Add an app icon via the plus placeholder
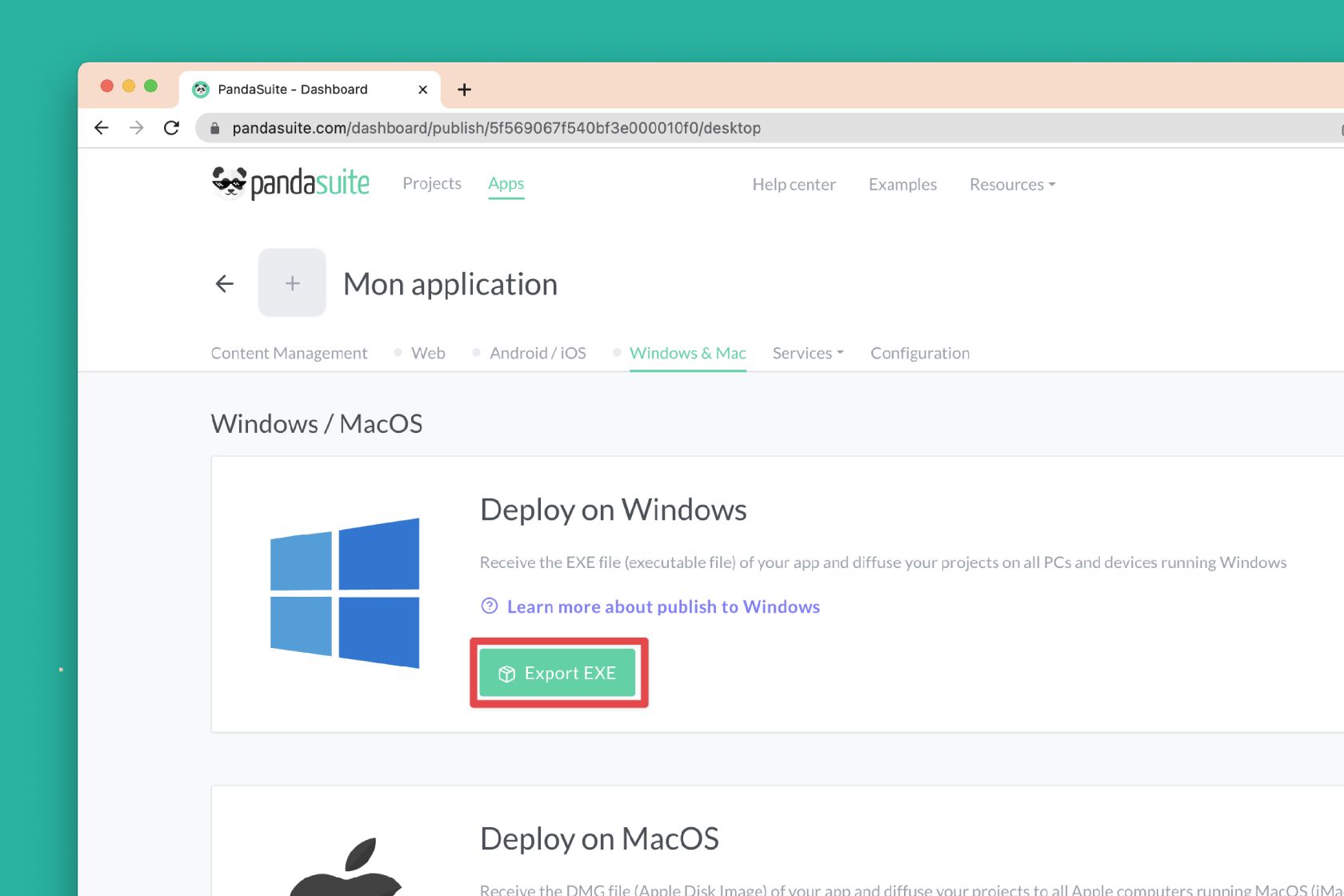 click(292, 283)
